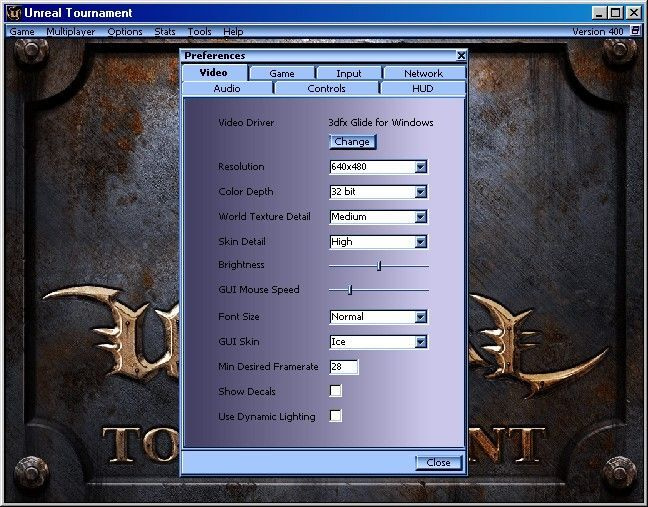Switch to the Audio tab
Image resolution: width=648 pixels, height=507 pixels.
click(227, 88)
